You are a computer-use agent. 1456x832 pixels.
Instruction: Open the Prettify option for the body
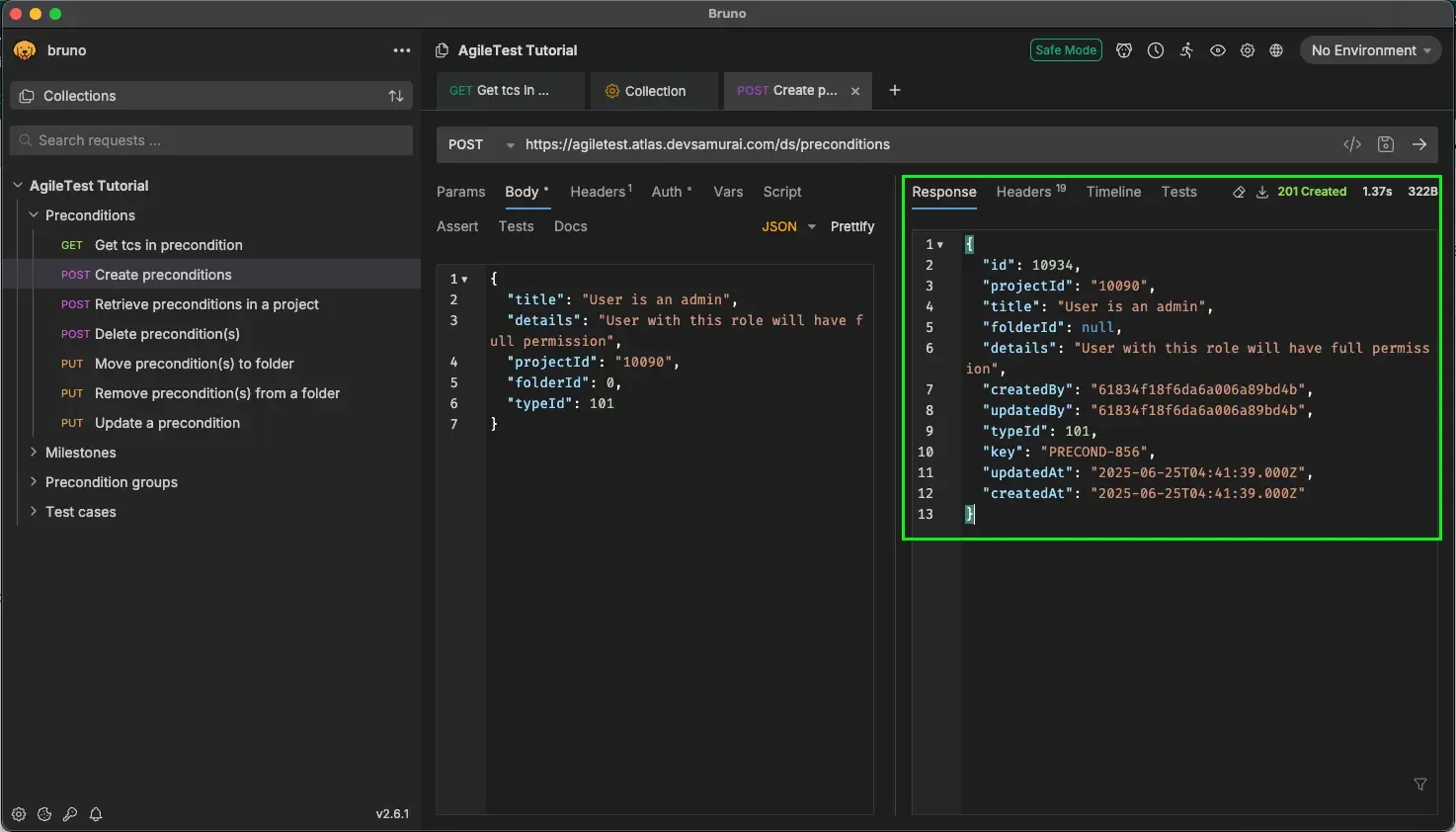point(851,226)
